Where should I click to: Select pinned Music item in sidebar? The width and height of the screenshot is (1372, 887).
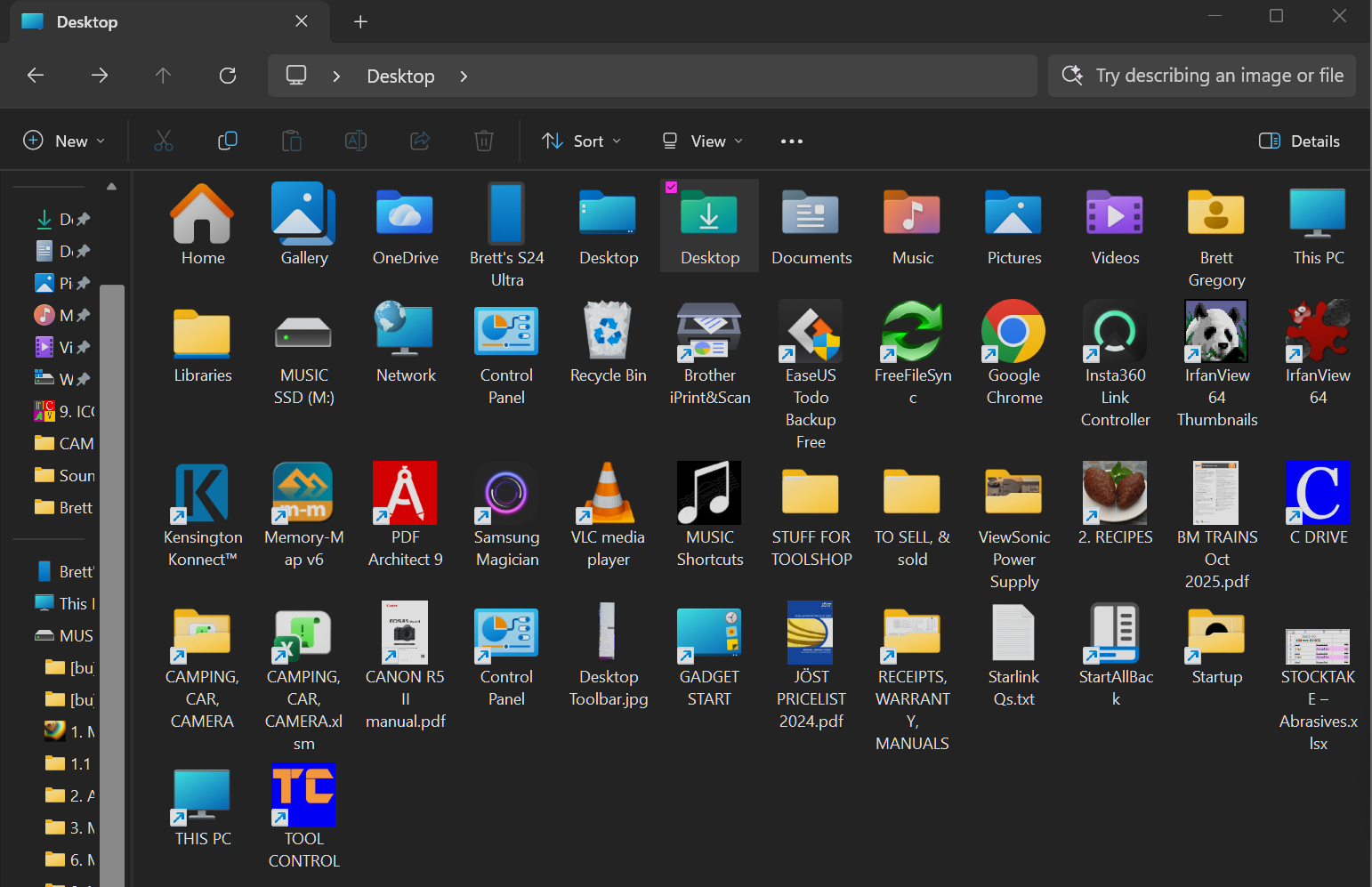point(64,315)
